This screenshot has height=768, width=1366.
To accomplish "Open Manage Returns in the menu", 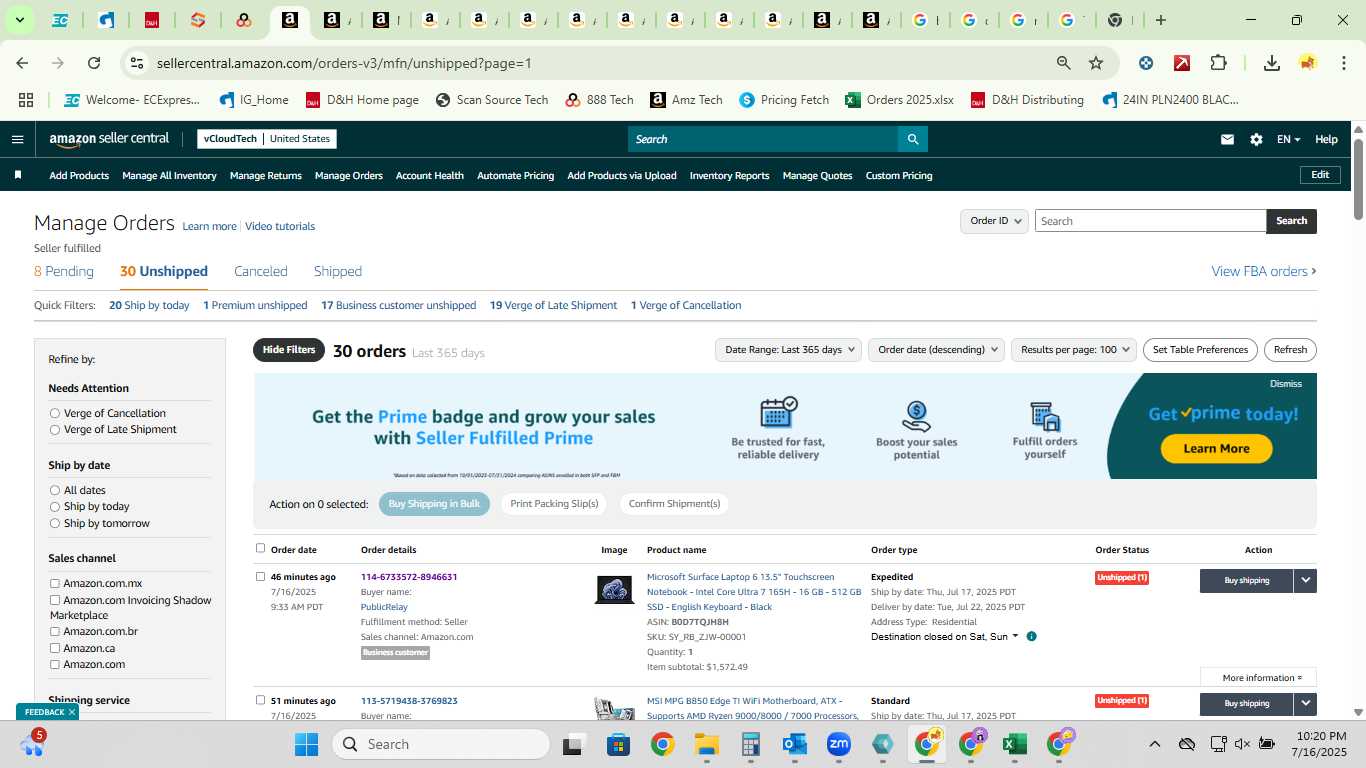I will coord(266,175).
